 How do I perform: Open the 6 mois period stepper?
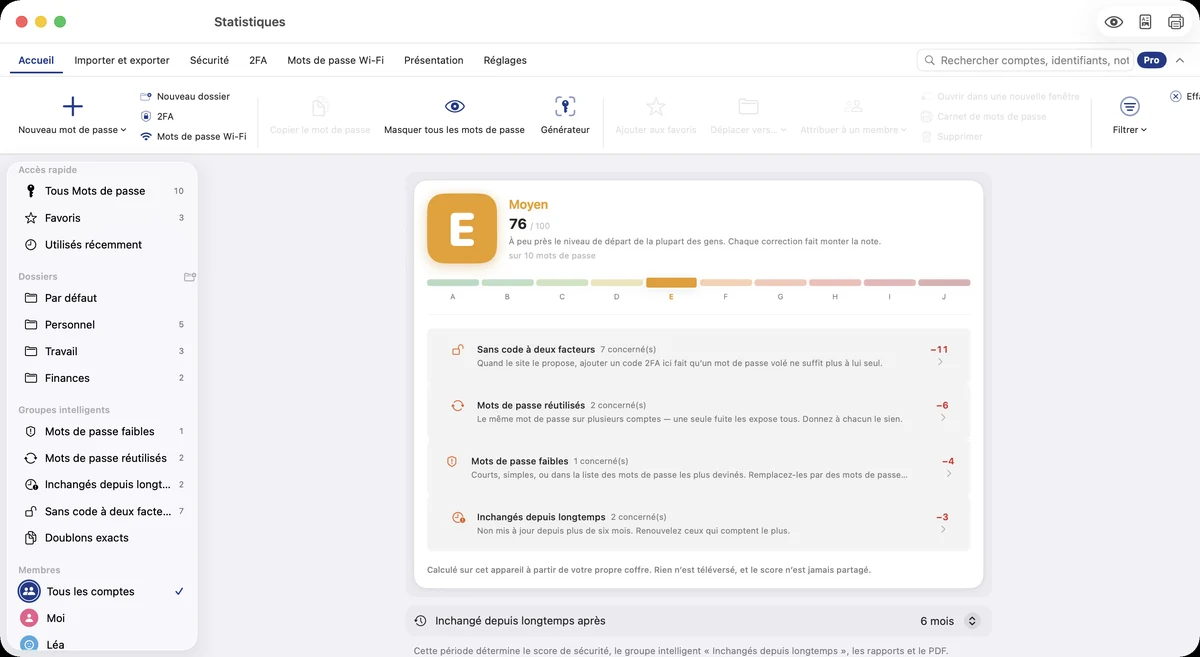pos(972,621)
